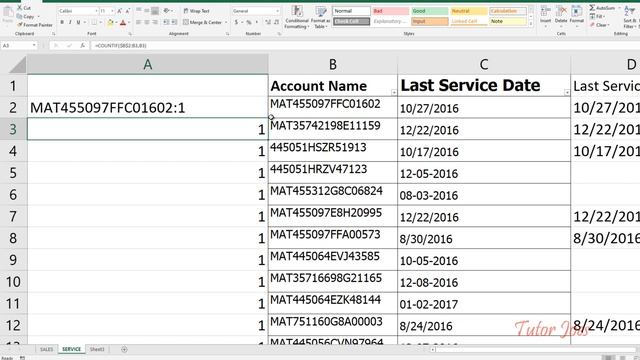Apply the Good cell style

(x=429, y=11)
